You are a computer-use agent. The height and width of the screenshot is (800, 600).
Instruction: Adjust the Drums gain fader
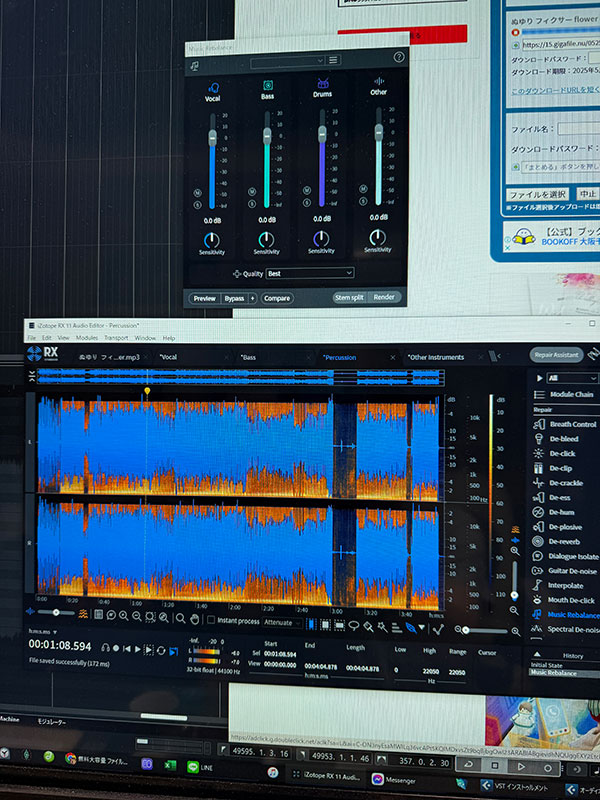(x=322, y=134)
